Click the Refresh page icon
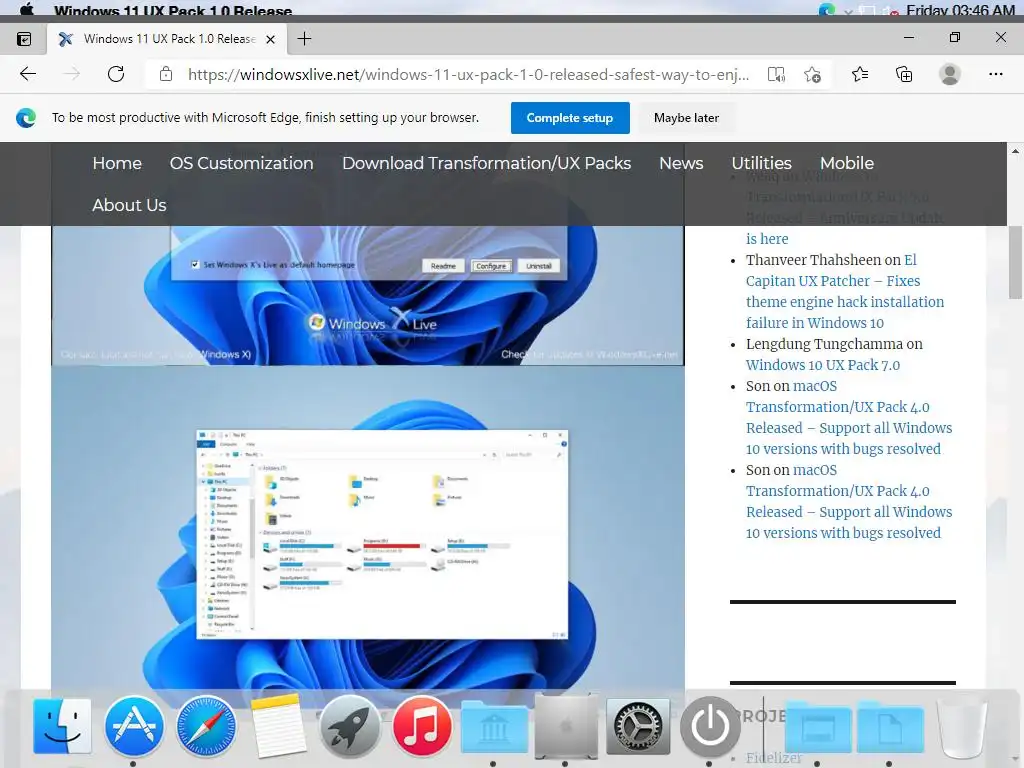 click(x=116, y=74)
